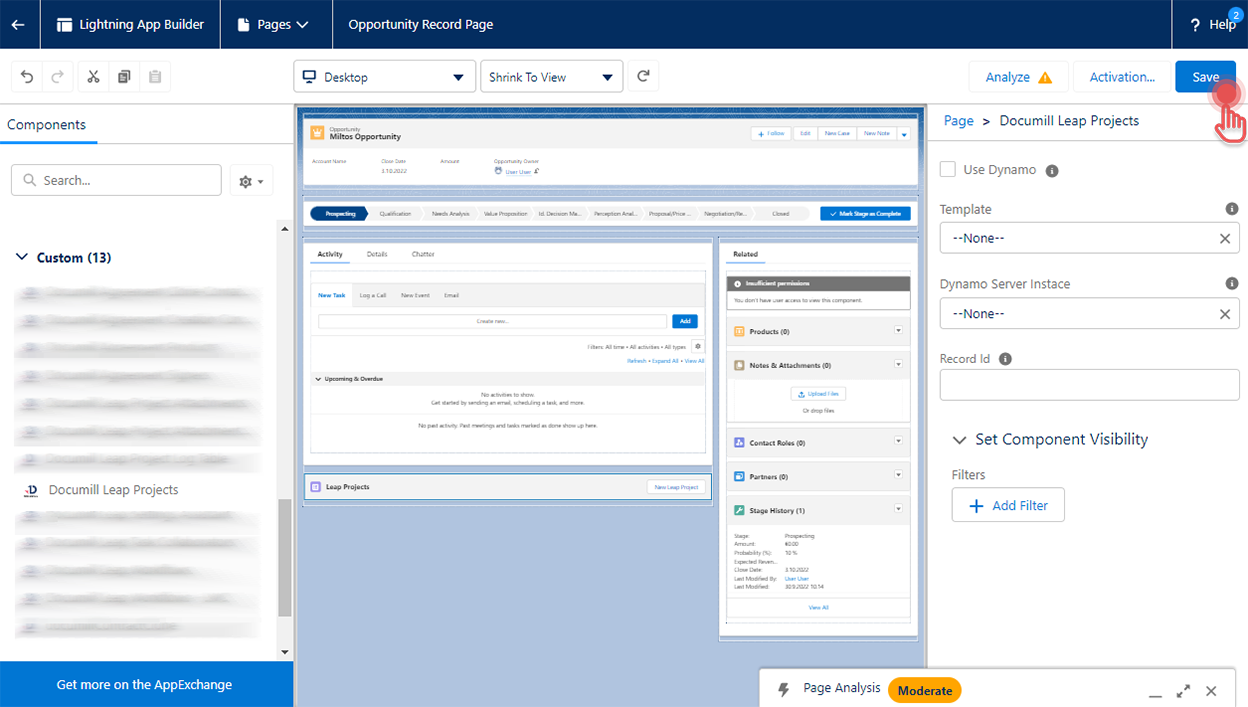Click the Documill Leap Projects component icon
Viewport: 1248px width, 707px height.
point(30,489)
